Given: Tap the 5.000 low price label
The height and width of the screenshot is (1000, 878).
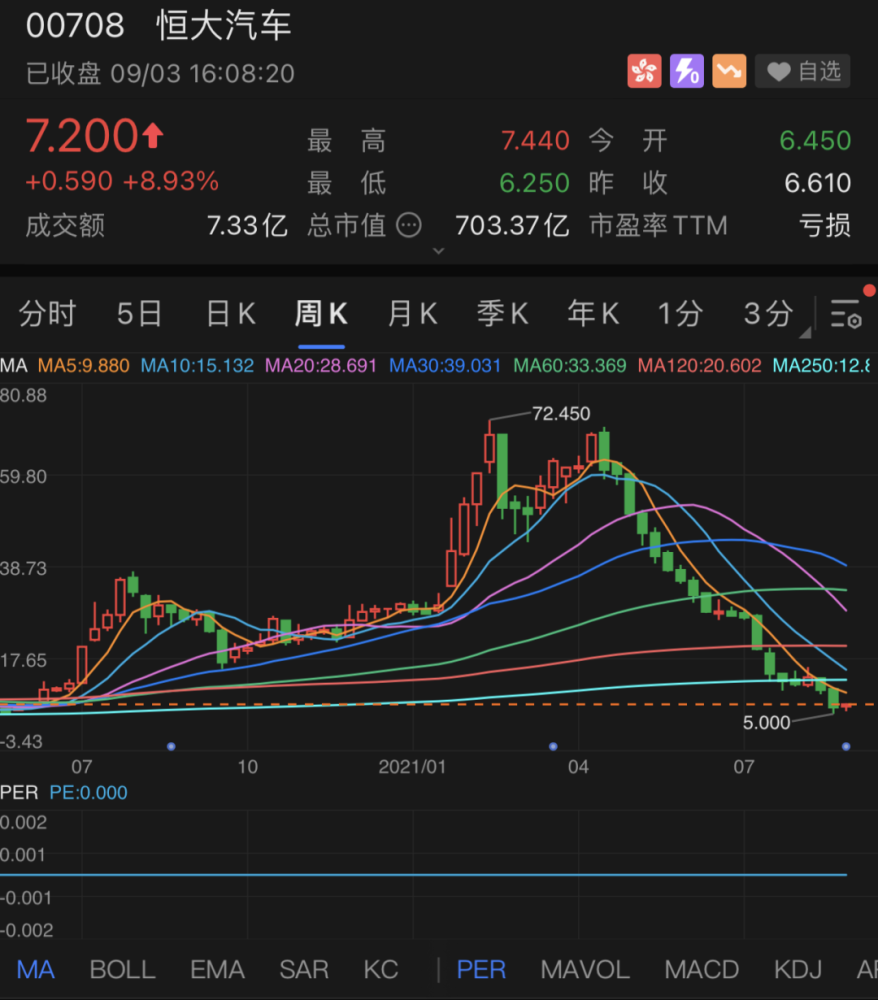Looking at the screenshot, I should [766, 723].
